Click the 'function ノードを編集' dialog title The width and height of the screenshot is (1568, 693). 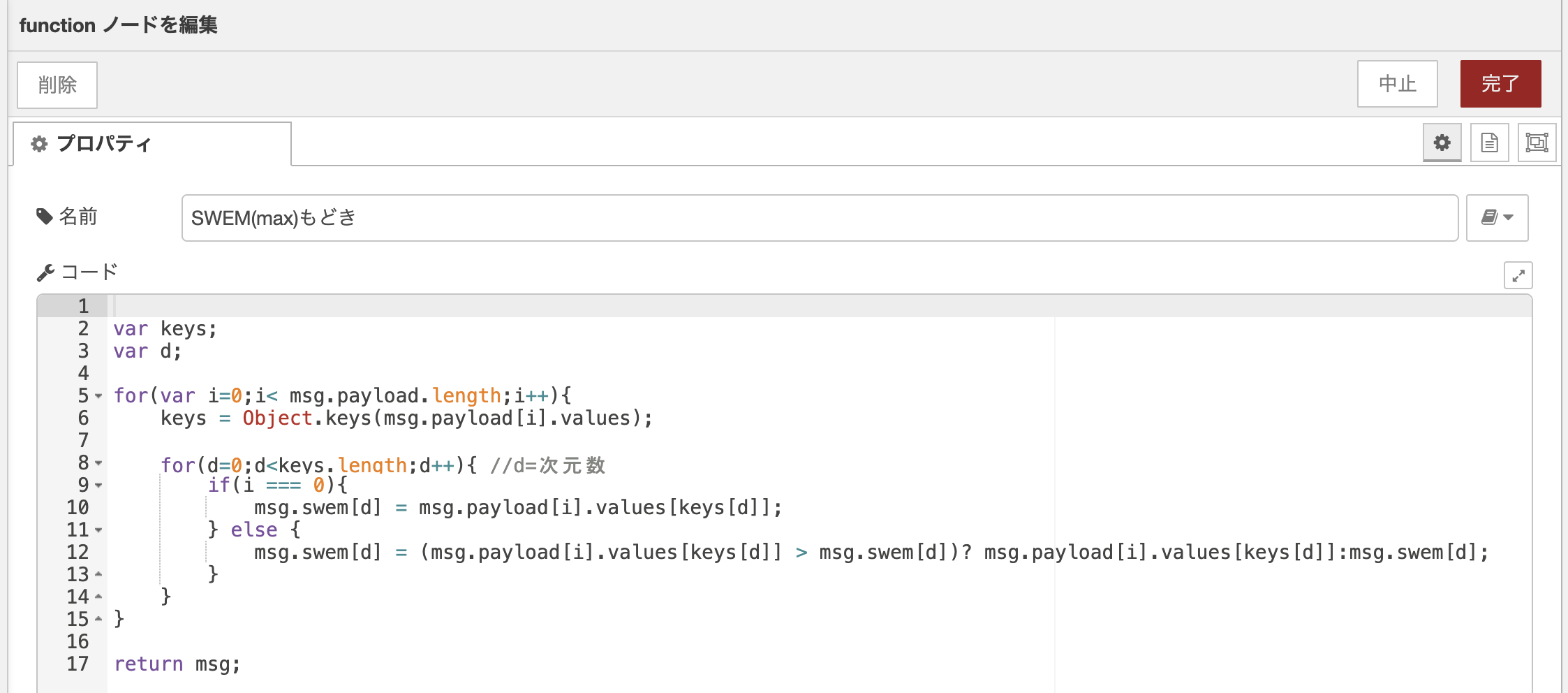119,25
